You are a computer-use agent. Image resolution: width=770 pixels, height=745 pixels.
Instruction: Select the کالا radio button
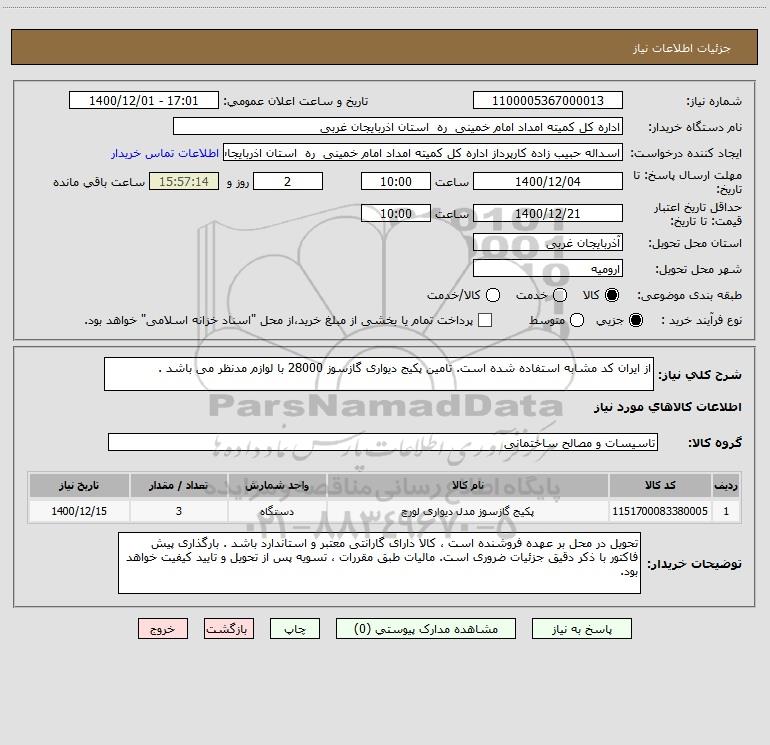(x=612, y=295)
